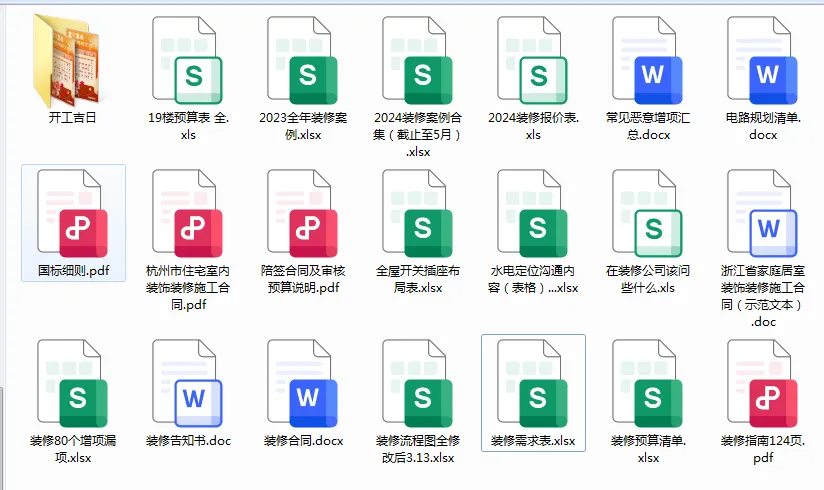824x490 pixels.
Task: Select the 水电定位沟通内容 xlsx icon
Action: click(532, 213)
